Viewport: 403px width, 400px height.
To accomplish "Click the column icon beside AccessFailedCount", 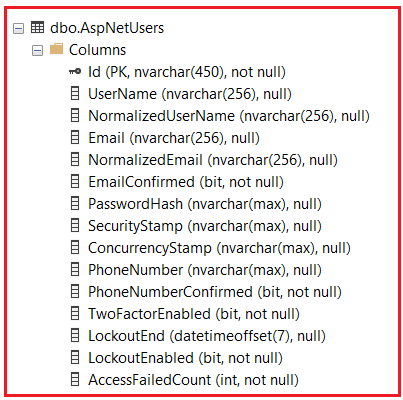I will 75,379.
